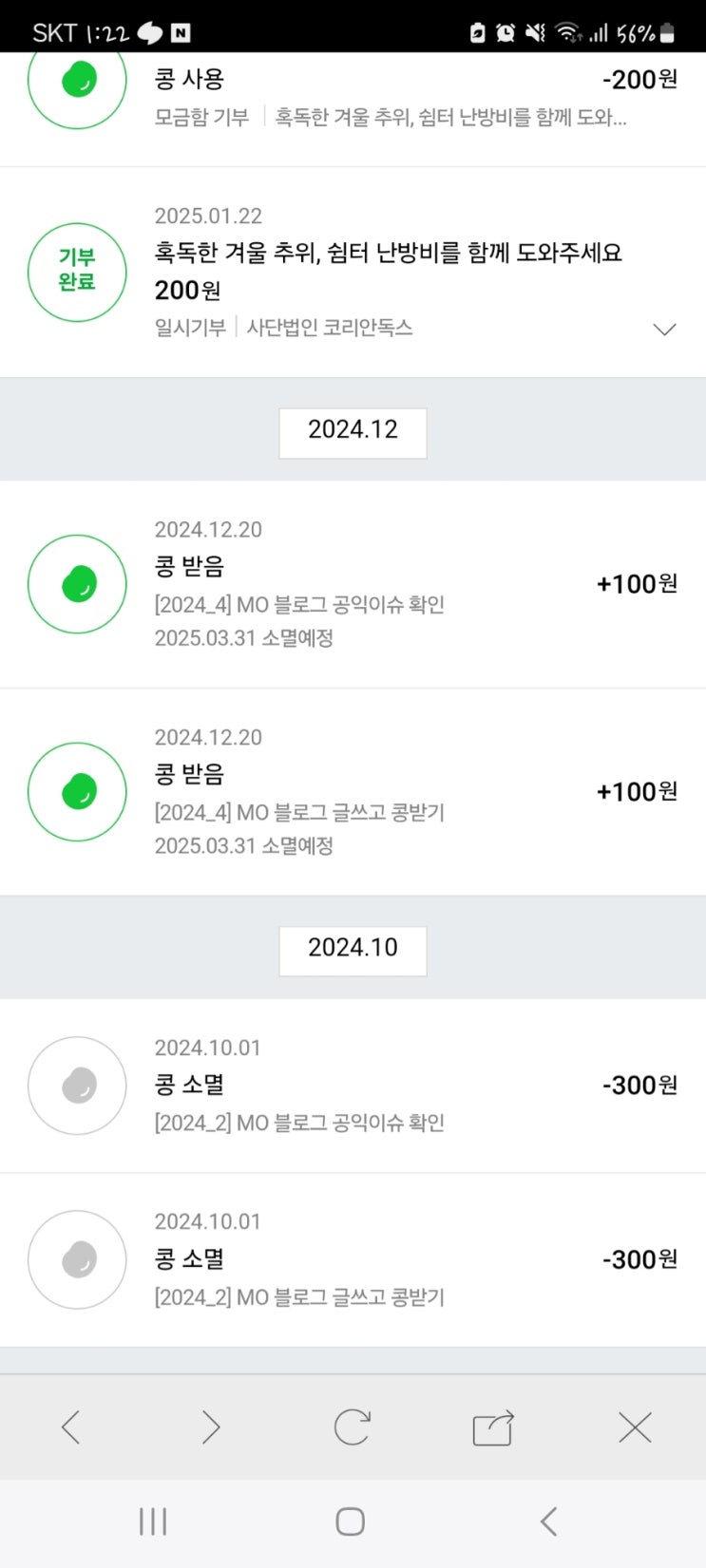Tap the green 기부완료 donation complete badge

[77, 272]
